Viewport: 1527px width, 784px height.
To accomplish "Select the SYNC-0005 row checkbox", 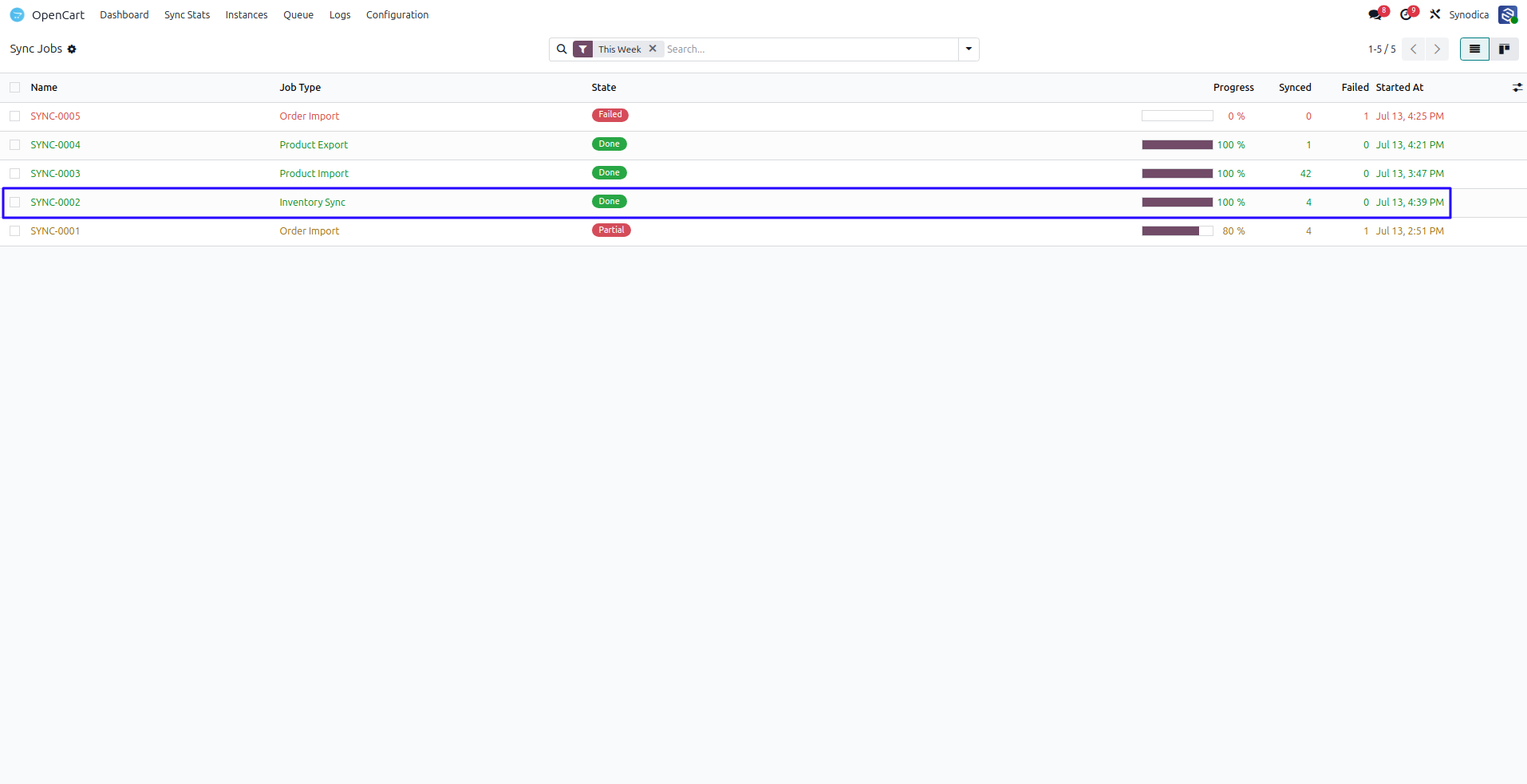I will tap(15, 116).
